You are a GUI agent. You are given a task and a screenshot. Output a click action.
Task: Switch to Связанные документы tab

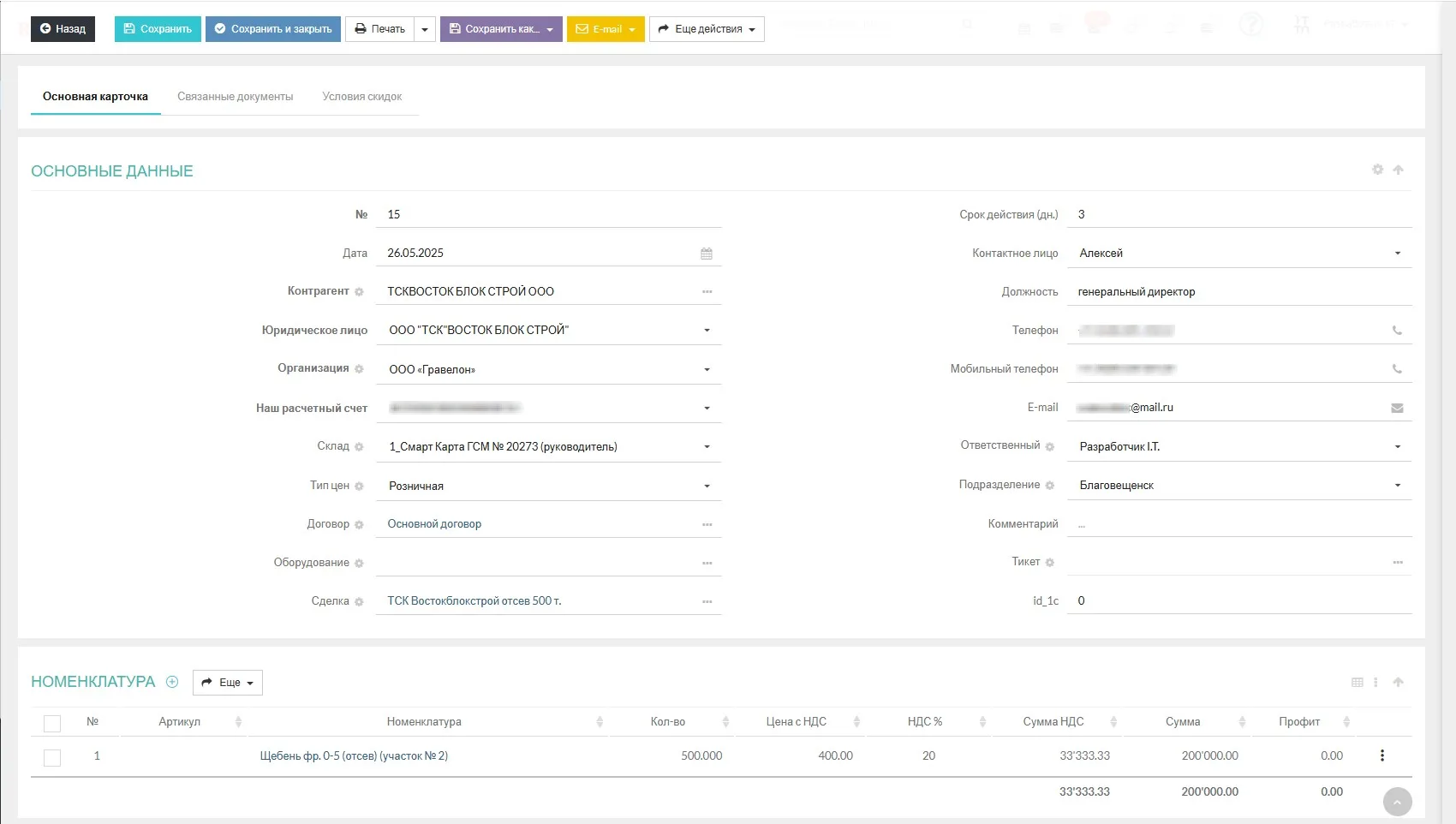(235, 97)
